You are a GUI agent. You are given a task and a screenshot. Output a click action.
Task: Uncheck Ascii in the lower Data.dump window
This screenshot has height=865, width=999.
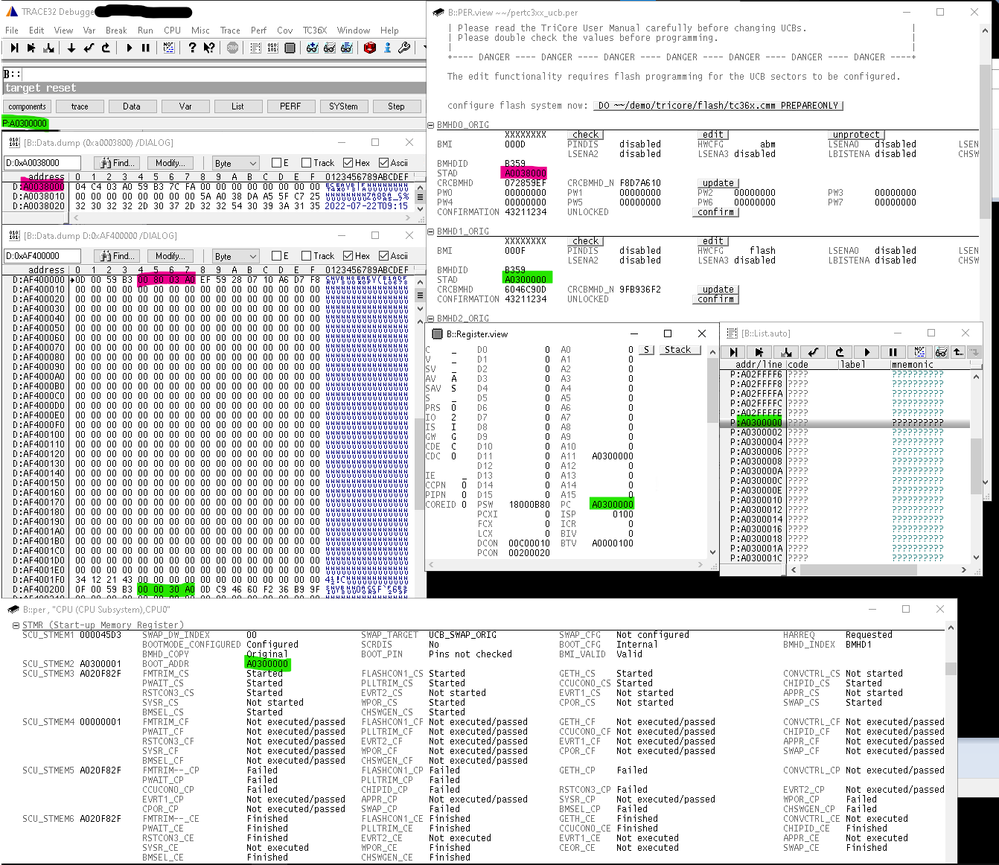point(384,255)
